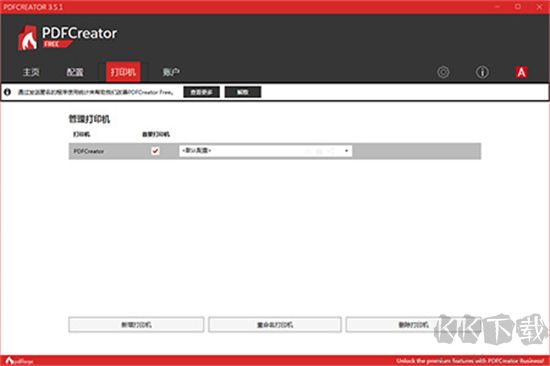550x366 pixels.
Task: Open the 主页 home tab
Action: point(31,72)
